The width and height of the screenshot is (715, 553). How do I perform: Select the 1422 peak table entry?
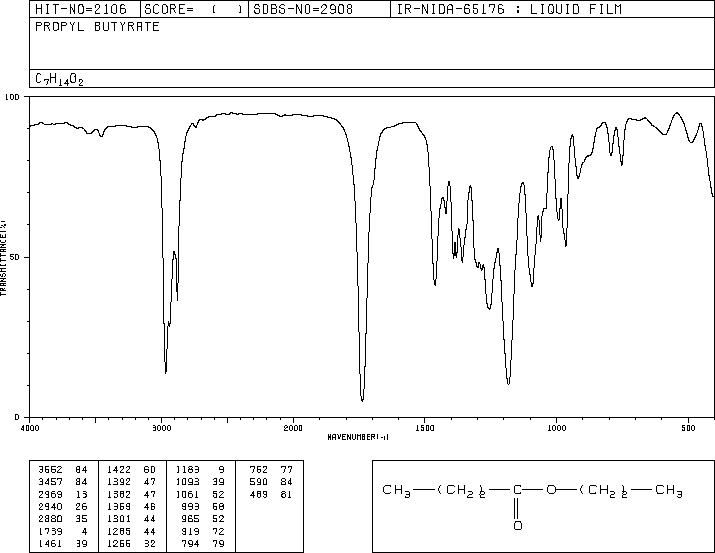pos(131,470)
